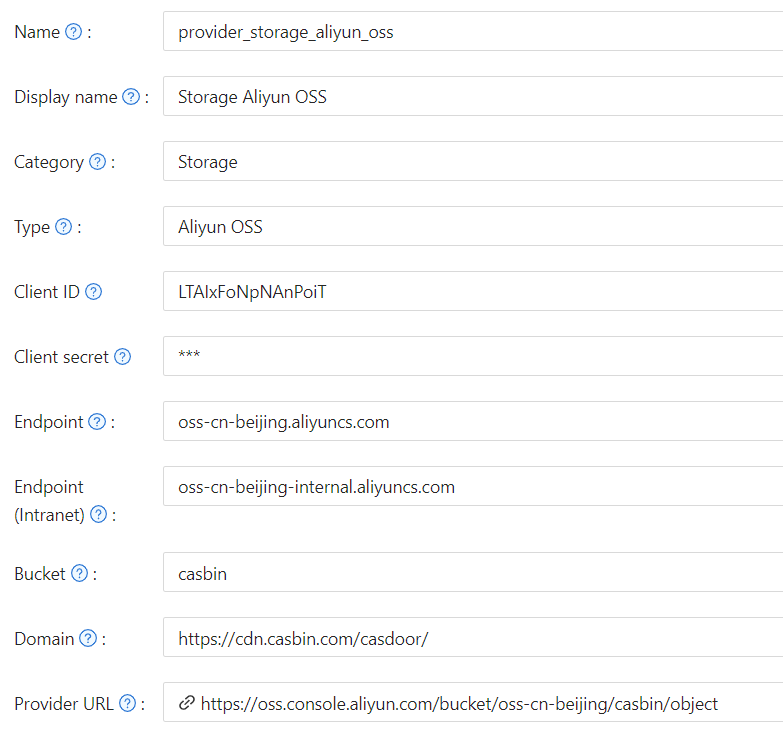The height and width of the screenshot is (729, 783).
Task: Click the Endpoint (Intranet) help icon
Action: pos(98,514)
